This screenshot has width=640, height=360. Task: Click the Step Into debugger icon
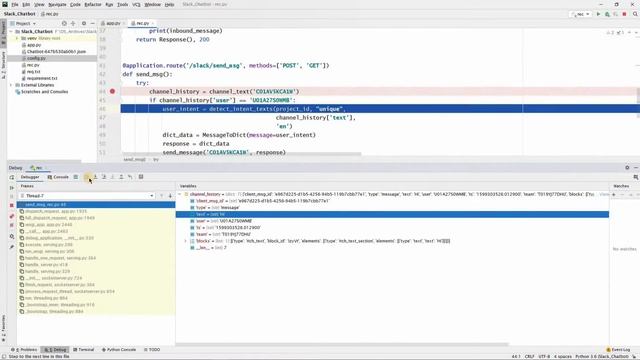point(96,177)
